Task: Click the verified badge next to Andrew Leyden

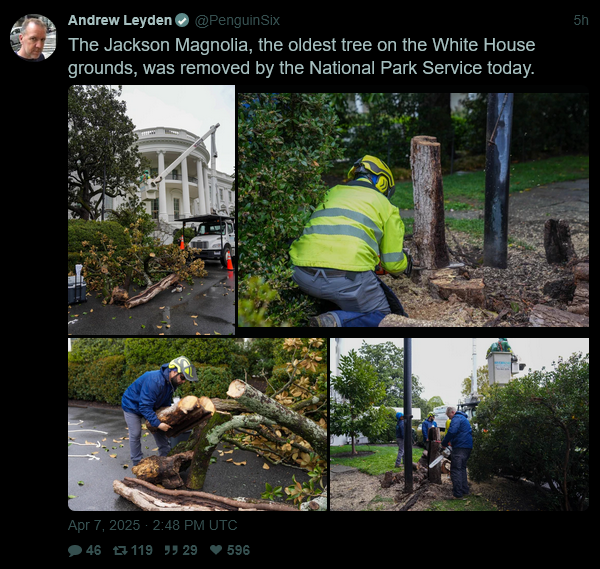Action: (182, 20)
